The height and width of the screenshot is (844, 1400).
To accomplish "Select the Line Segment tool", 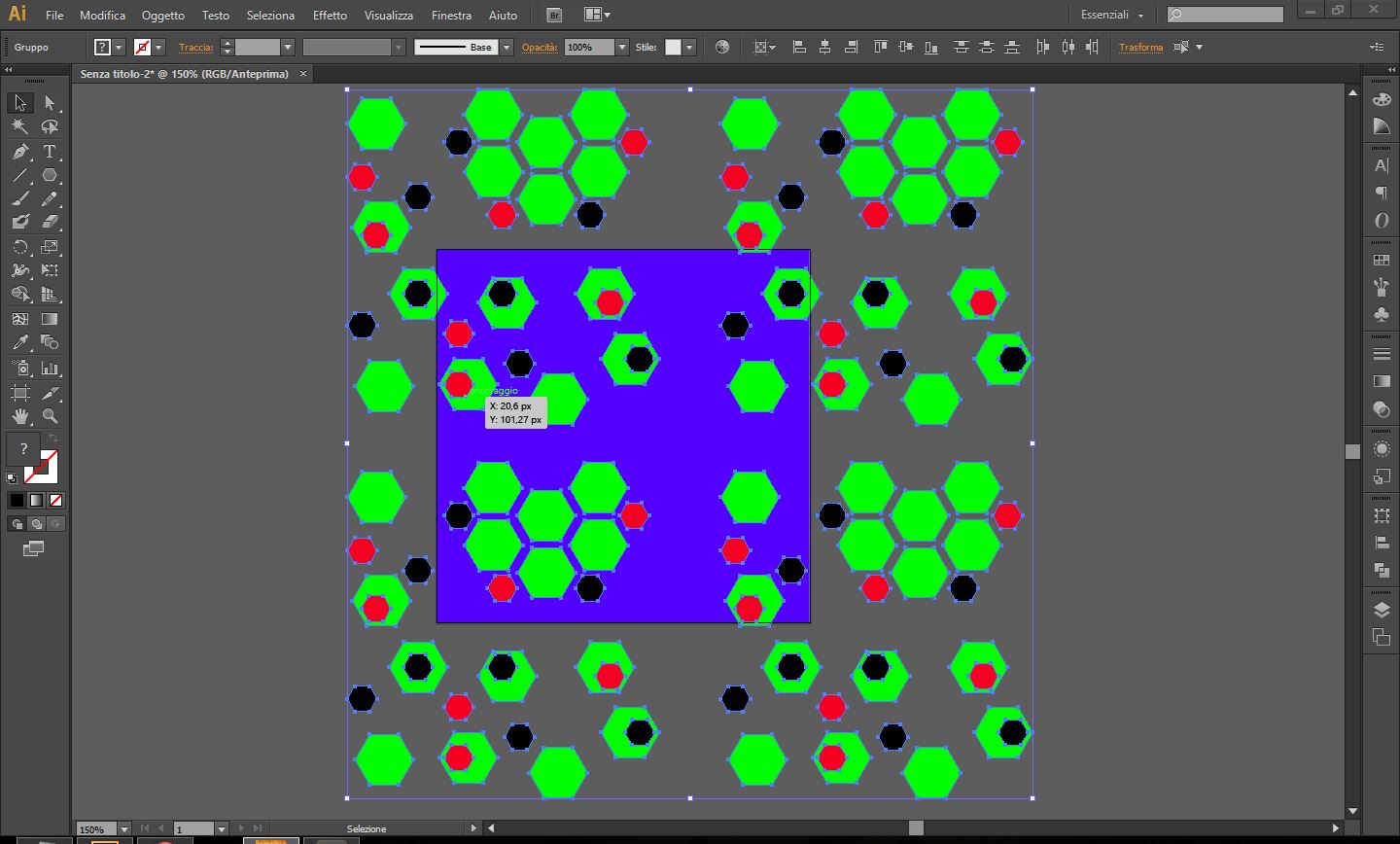I will (20, 176).
